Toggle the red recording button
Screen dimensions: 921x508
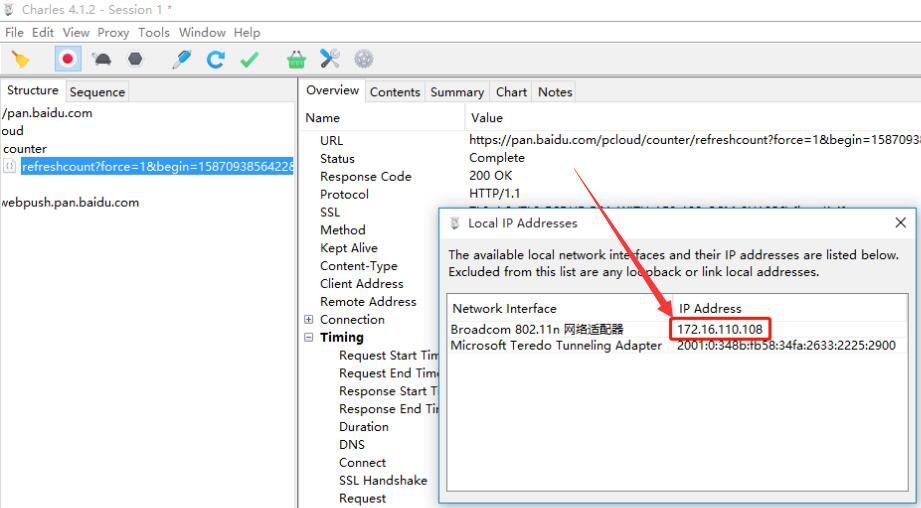click(x=68, y=59)
